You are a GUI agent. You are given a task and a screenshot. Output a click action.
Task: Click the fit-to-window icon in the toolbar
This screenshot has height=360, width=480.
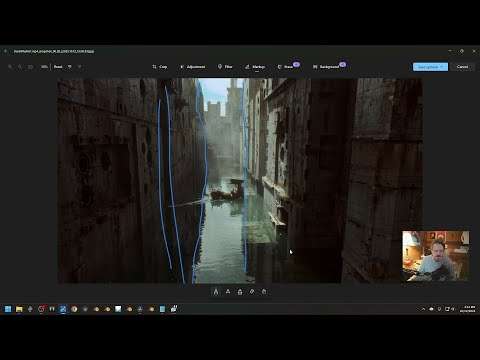pos(30,67)
